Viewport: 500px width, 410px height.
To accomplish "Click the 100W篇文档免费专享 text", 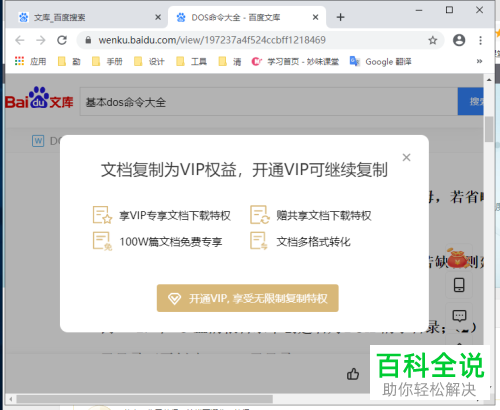I will click(x=171, y=242).
